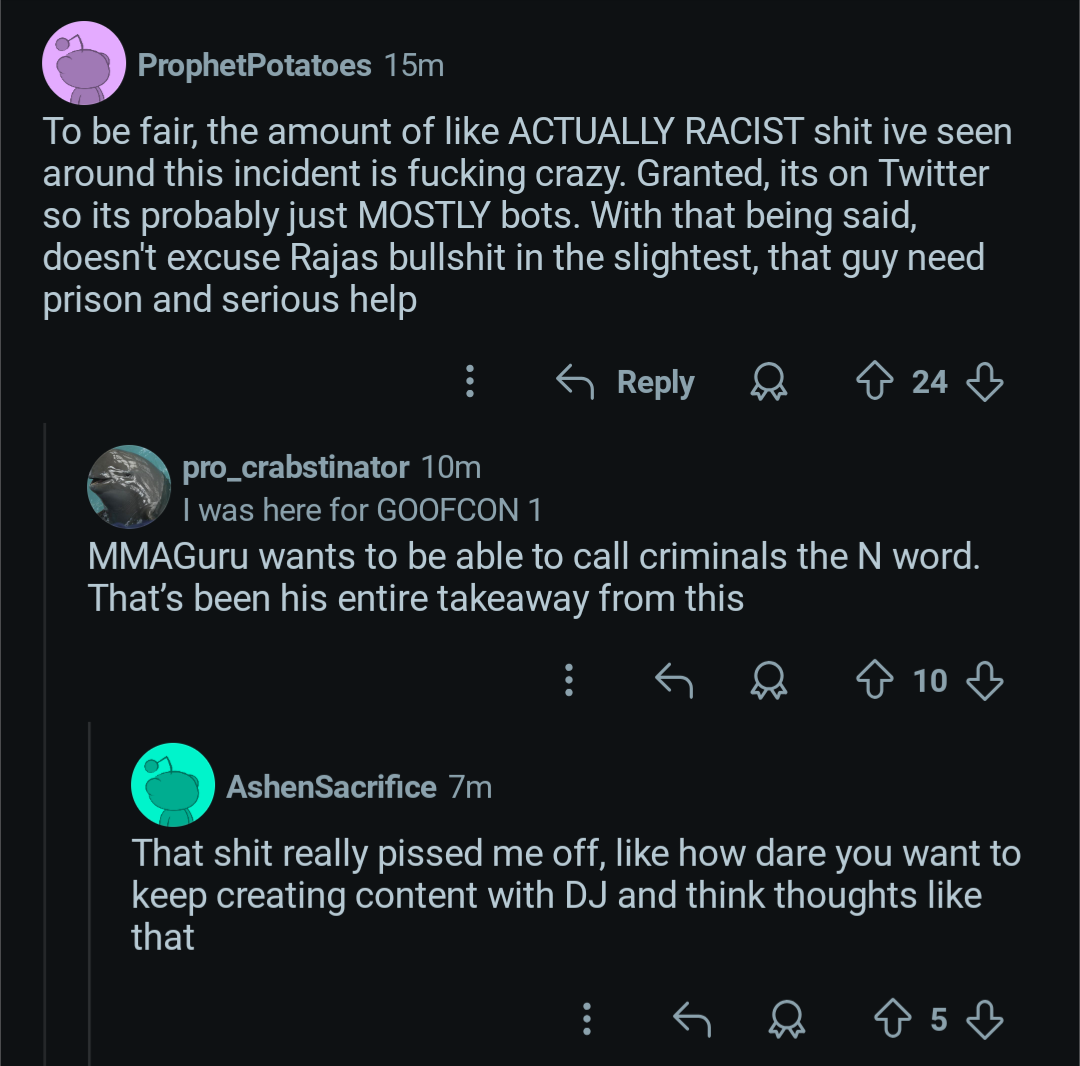
Task: Reply to AshenSacrifice's comment
Action: (x=691, y=1019)
